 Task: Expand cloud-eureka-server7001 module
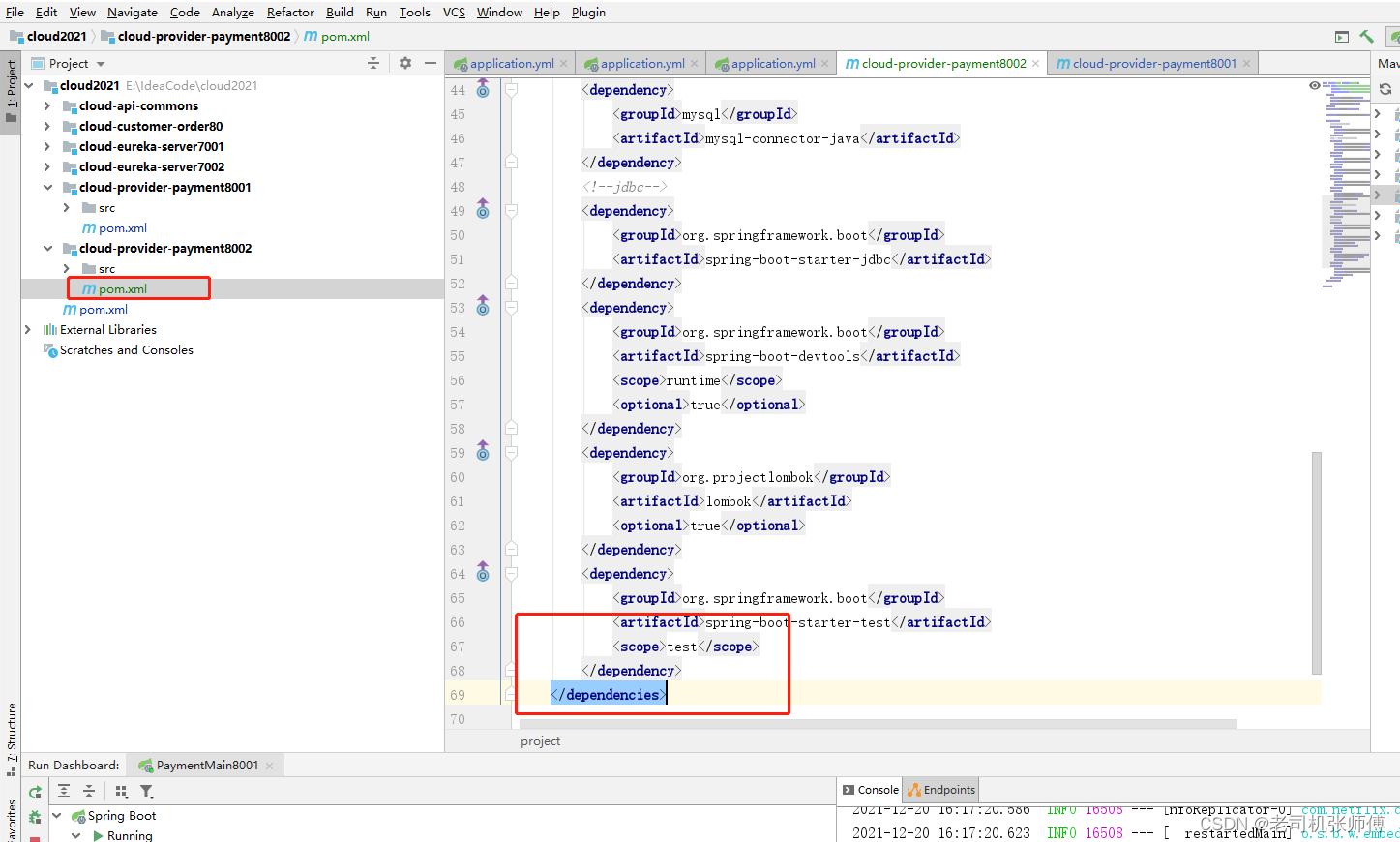47,146
